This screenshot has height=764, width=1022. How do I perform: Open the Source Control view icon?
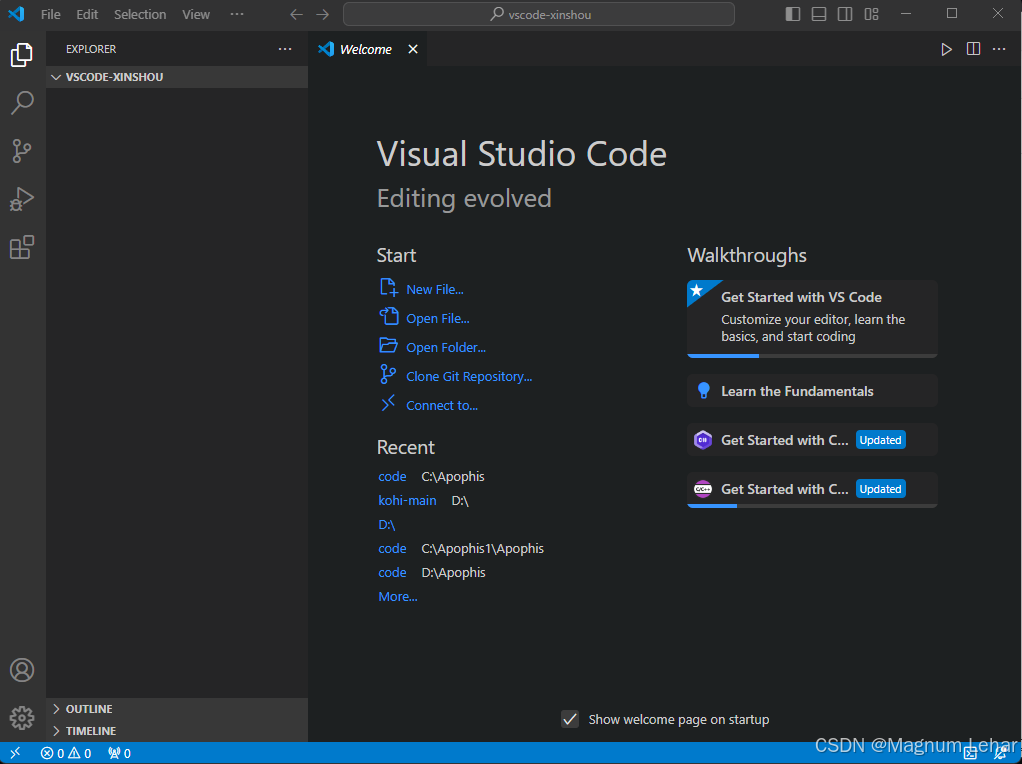22,151
